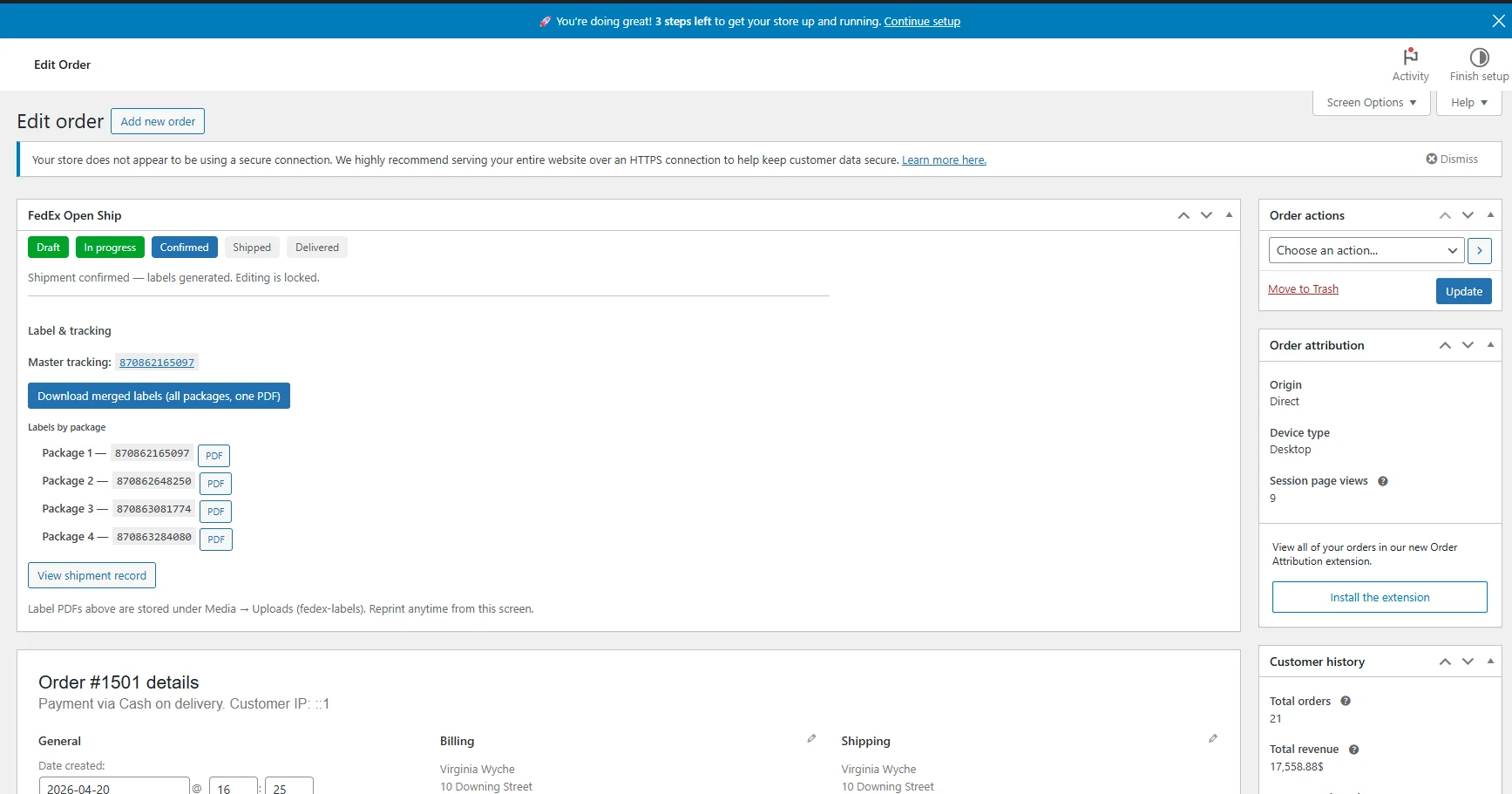Select the In progress status step
Viewport: 1512px width, 794px height.
click(110, 248)
